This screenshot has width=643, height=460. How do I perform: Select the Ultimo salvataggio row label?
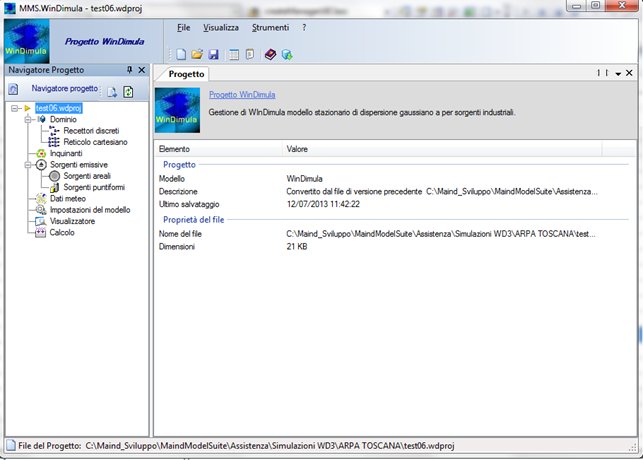pos(189,204)
